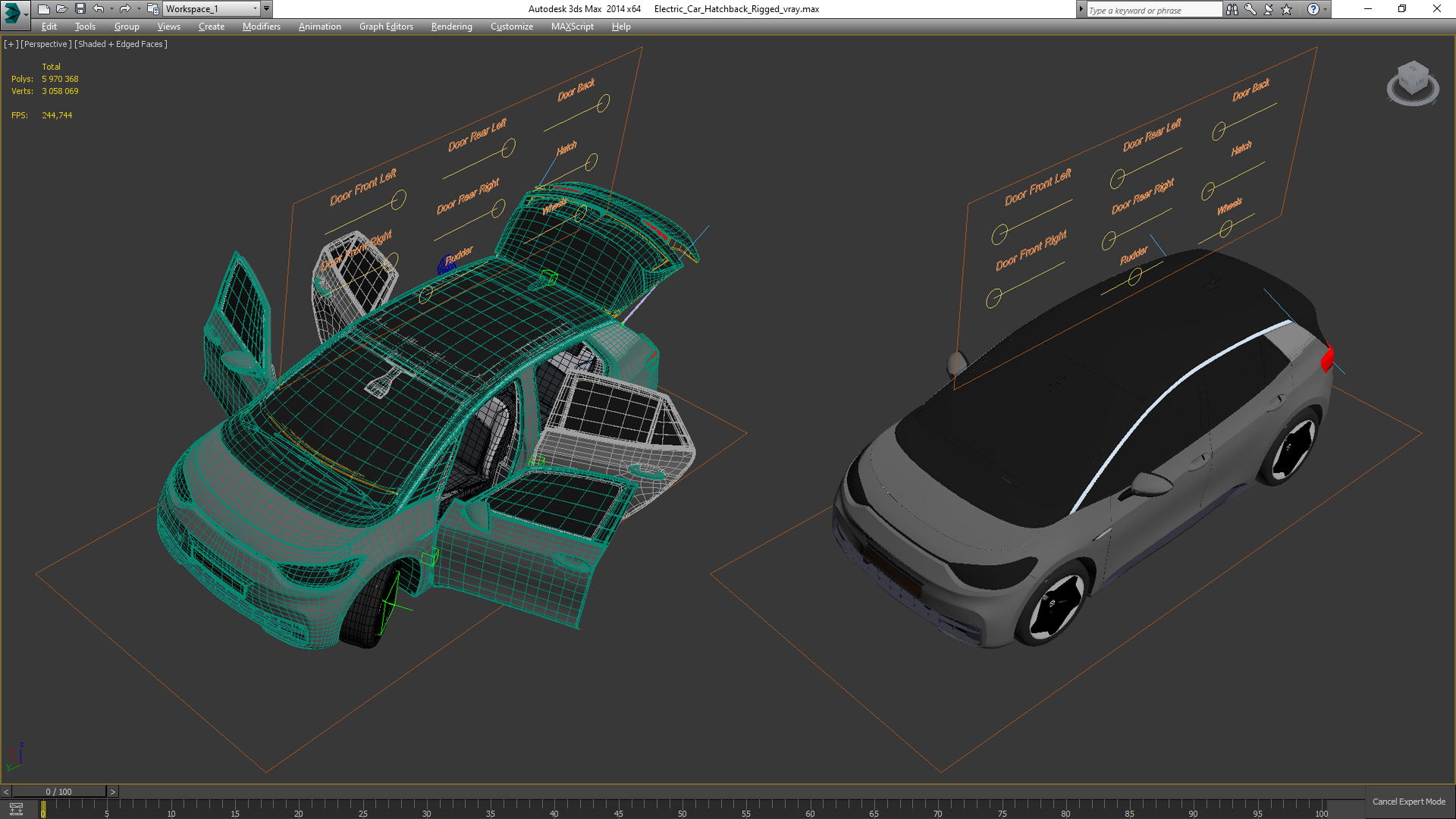
Task: Click left rig Door Rear Left slider circle
Action: click(509, 148)
